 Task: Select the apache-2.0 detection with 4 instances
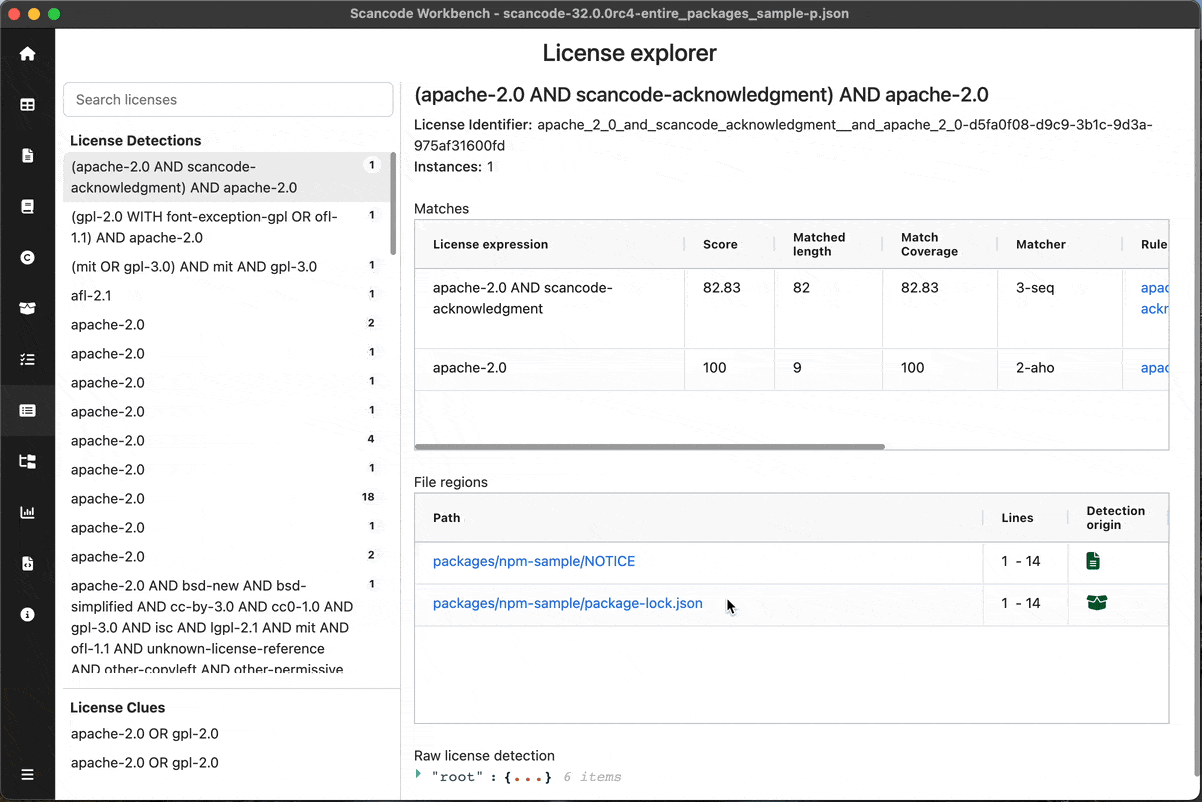(226, 440)
